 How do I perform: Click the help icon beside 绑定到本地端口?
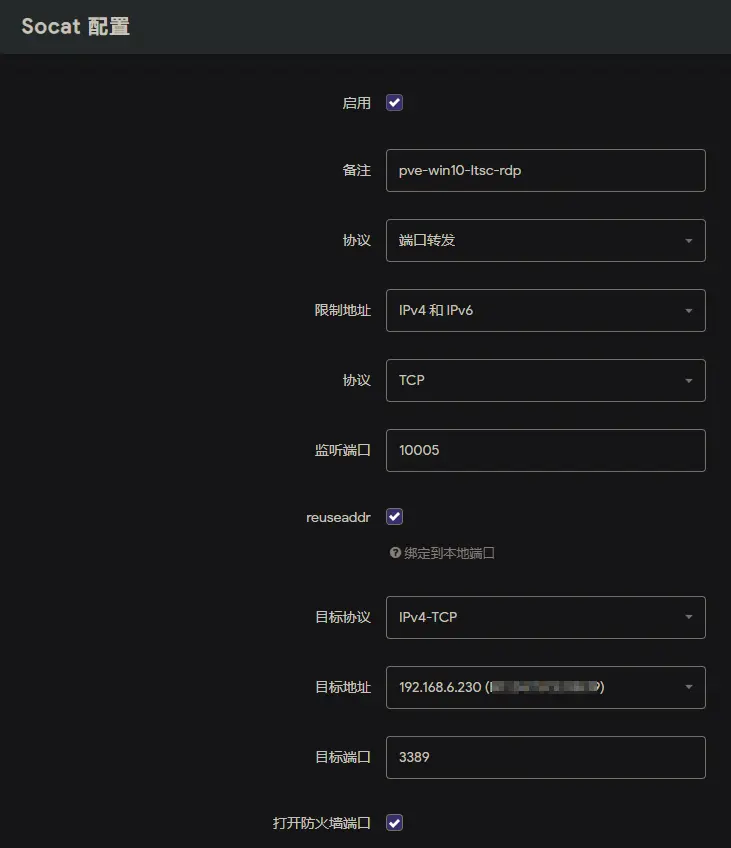click(x=395, y=553)
